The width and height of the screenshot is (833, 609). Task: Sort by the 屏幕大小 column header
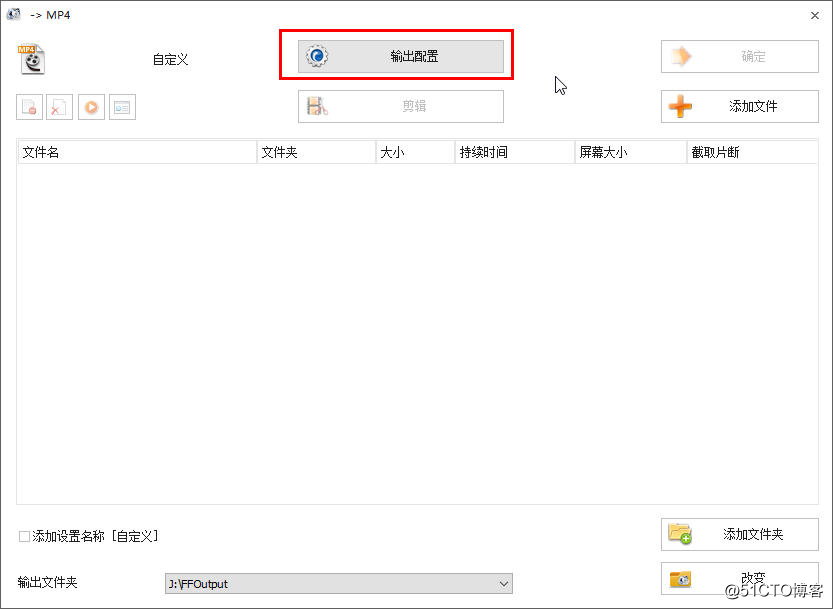point(631,152)
